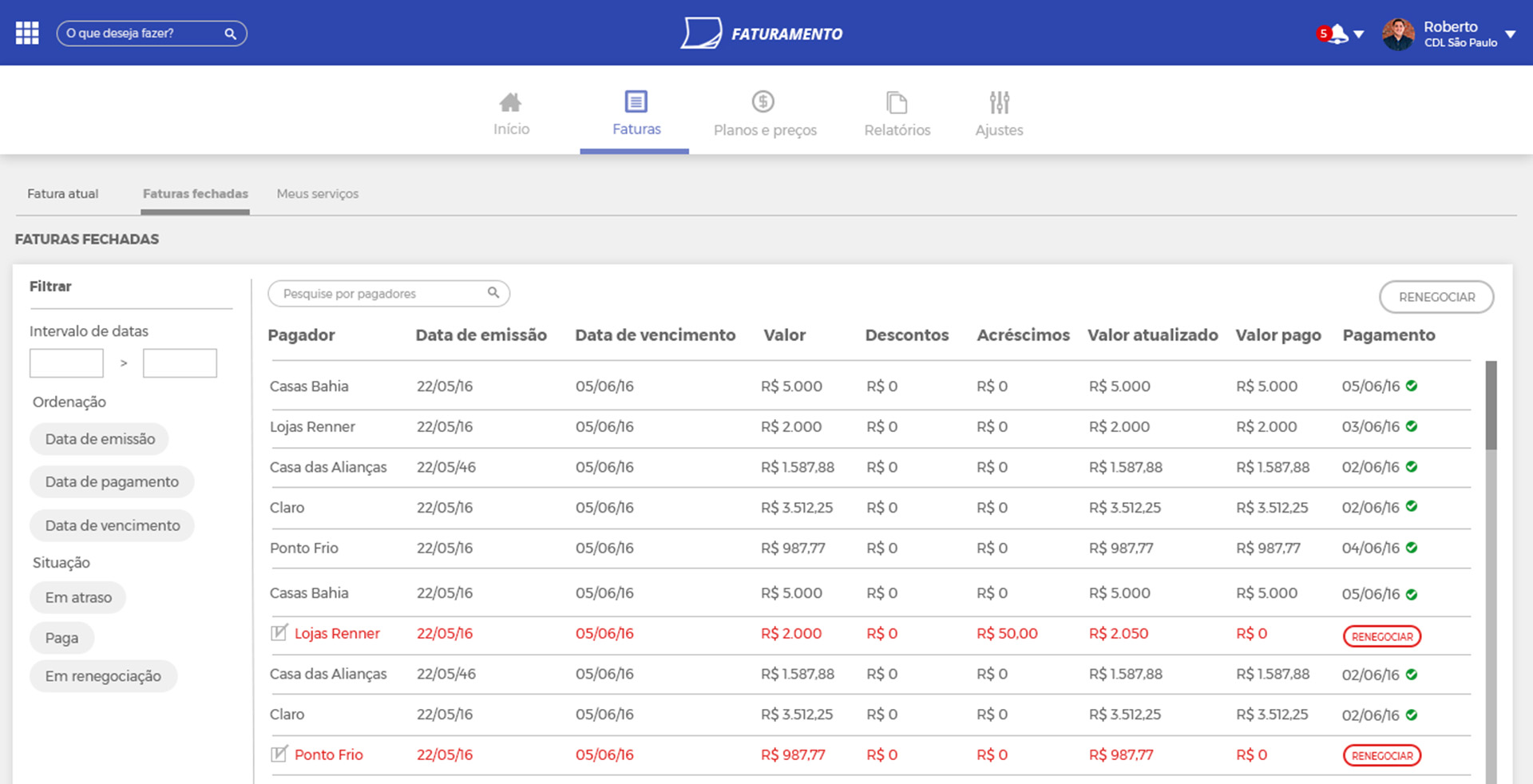This screenshot has width=1533, height=784.
Task: Click the Pagamento column header
Action: (x=1388, y=335)
